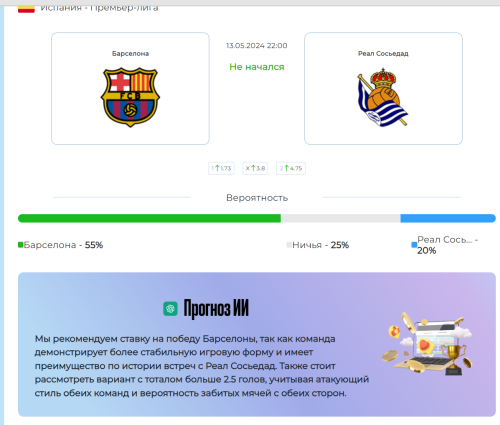The width and height of the screenshot is (500, 425).
Task: Click the Barcelona club crest
Action: pos(130,97)
